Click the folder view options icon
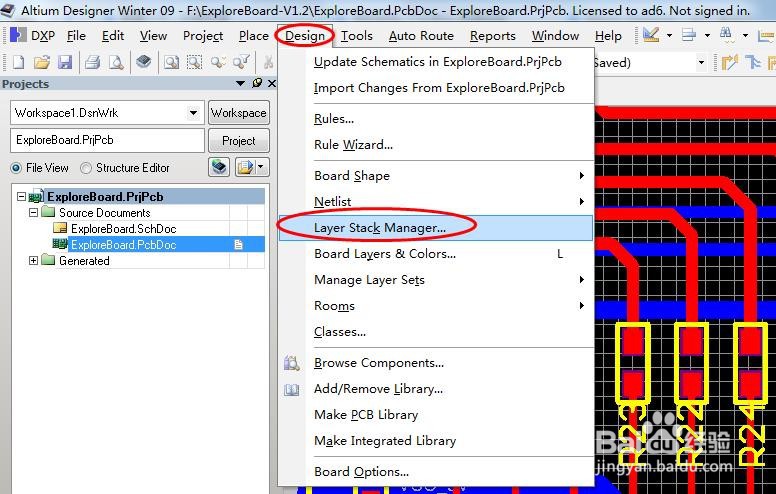This screenshot has width=776, height=494. 245,167
